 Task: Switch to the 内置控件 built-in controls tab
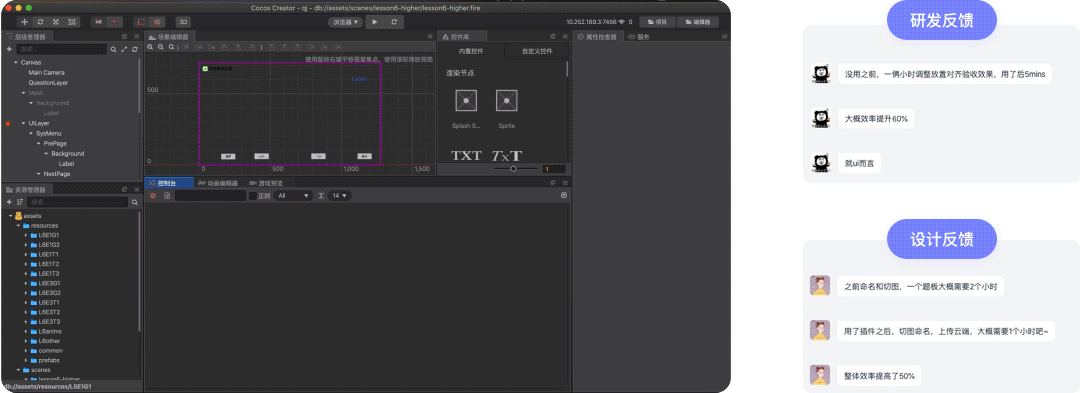click(x=471, y=52)
